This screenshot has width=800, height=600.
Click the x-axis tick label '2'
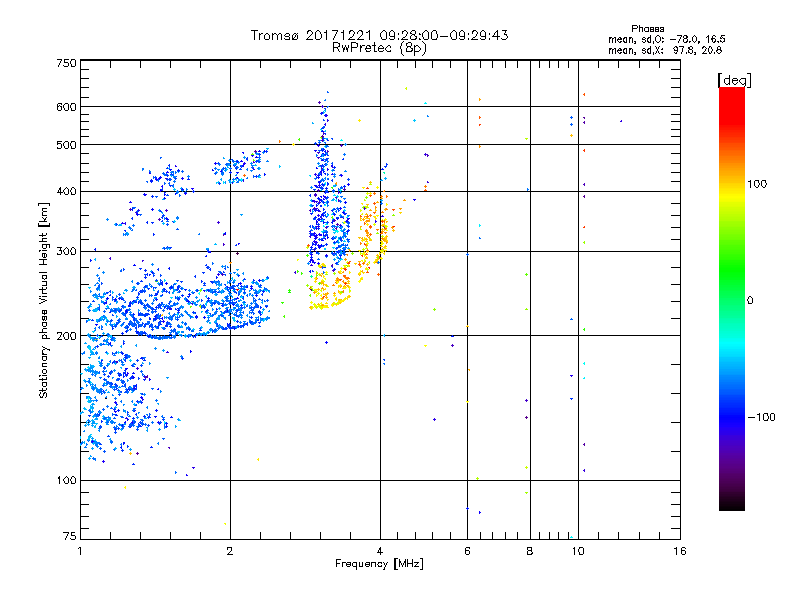[230, 551]
